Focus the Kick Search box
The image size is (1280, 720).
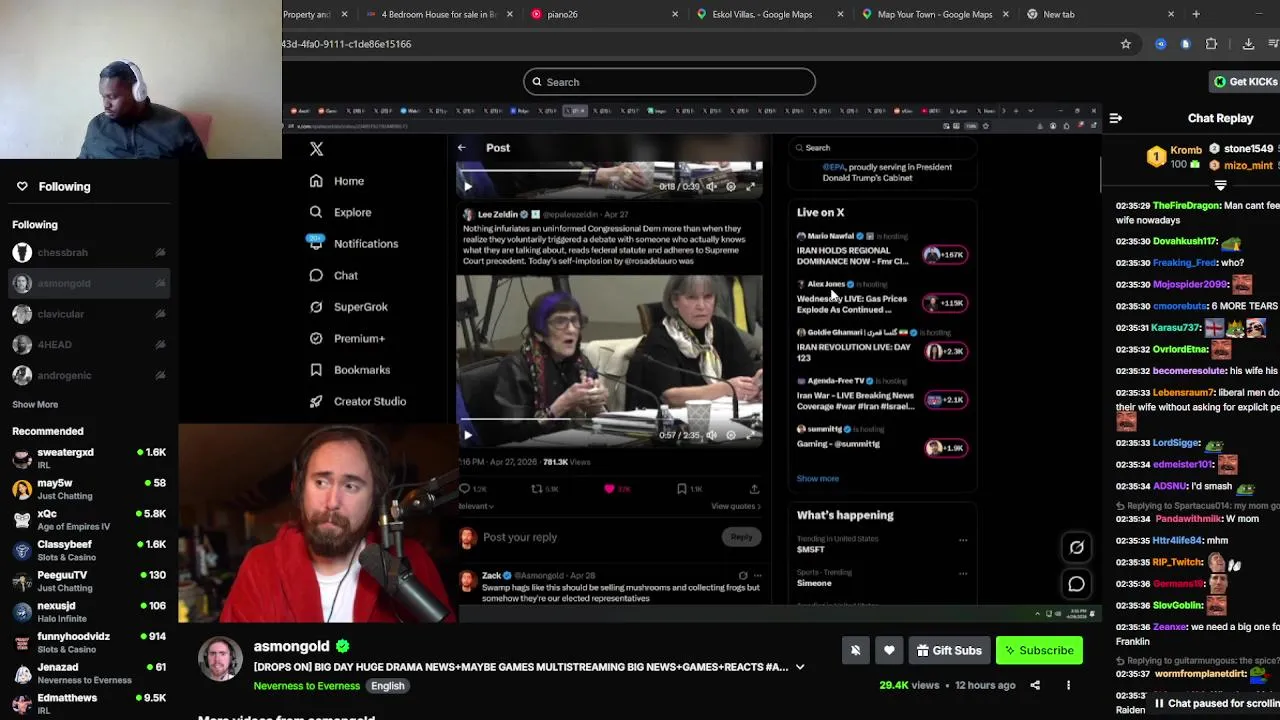[669, 82]
